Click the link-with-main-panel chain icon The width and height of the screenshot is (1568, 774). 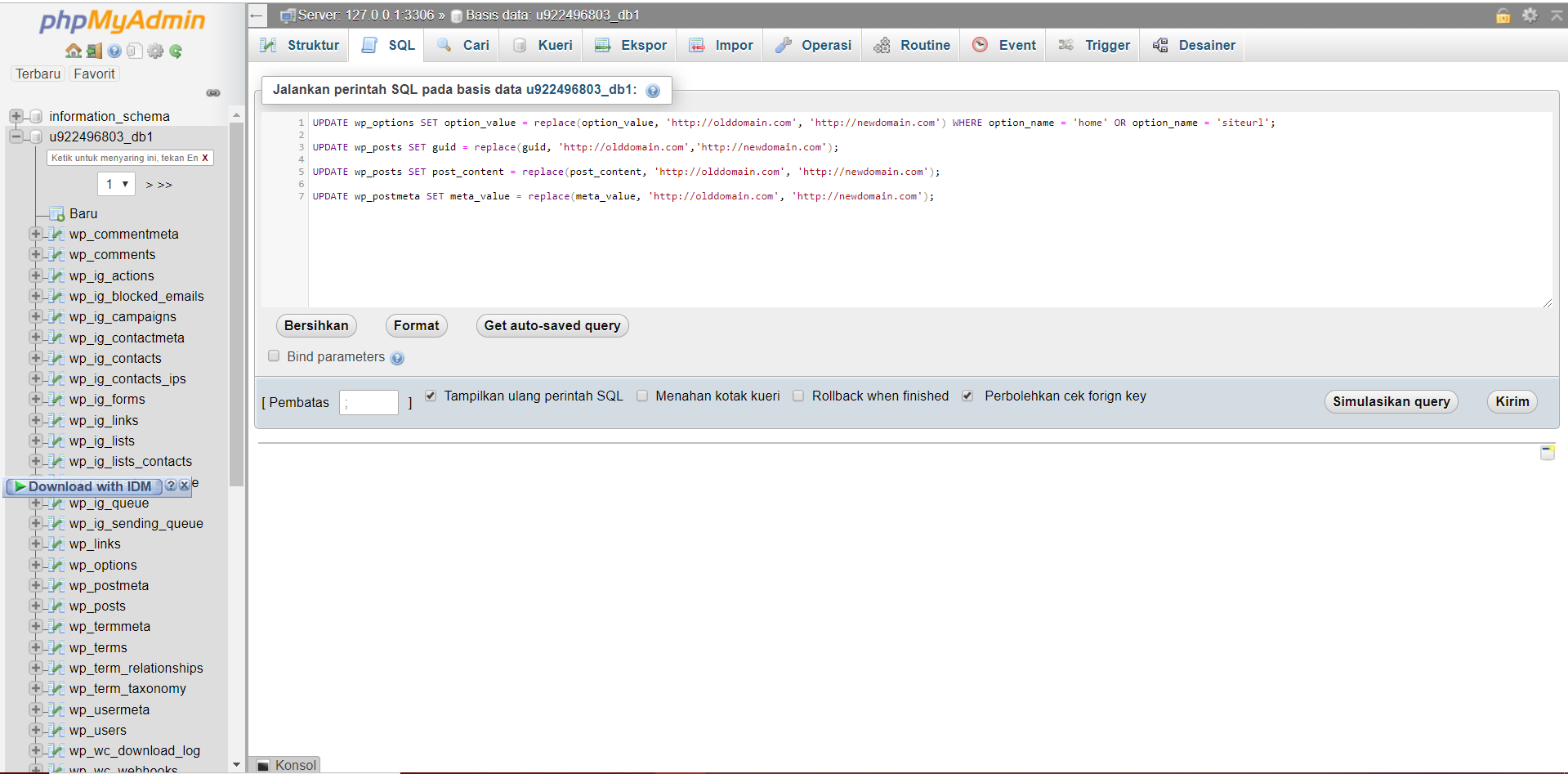tap(213, 93)
